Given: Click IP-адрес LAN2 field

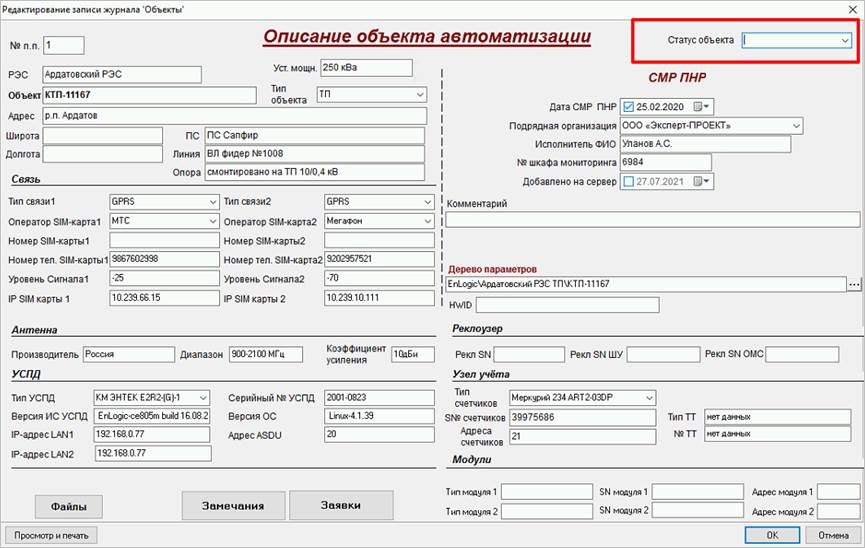Looking at the screenshot, I should coord(153,454).
